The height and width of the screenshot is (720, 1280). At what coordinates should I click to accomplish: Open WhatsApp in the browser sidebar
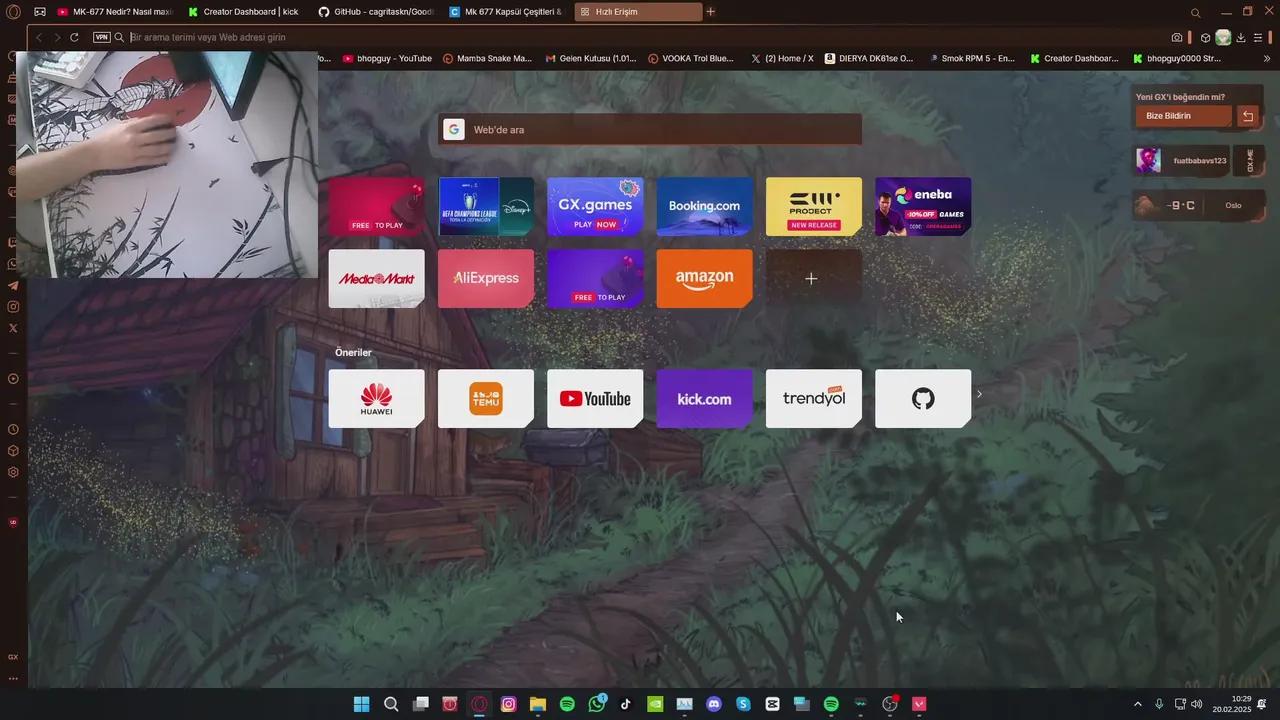(13, 264)
